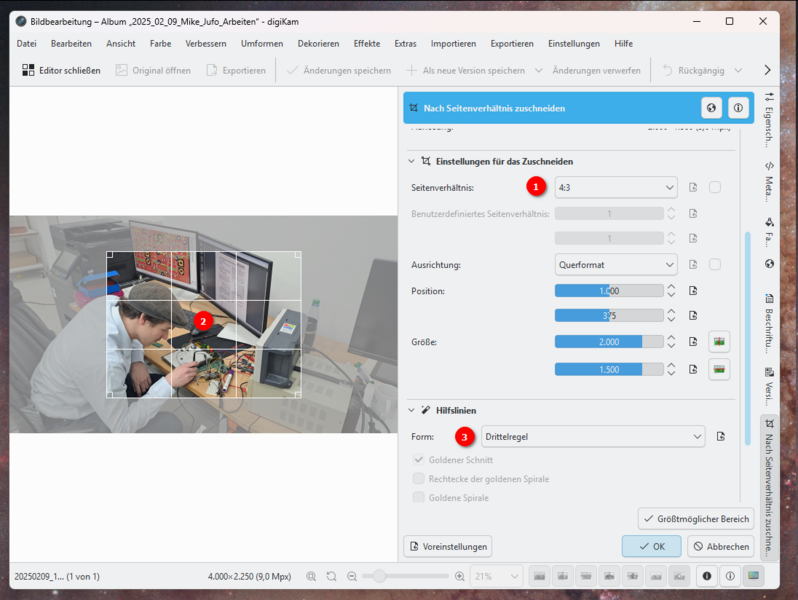Click the Größe 1.500 height slider
Image resolution: width=798 pixels, height=600 pixels.
[x=609, y=369]
